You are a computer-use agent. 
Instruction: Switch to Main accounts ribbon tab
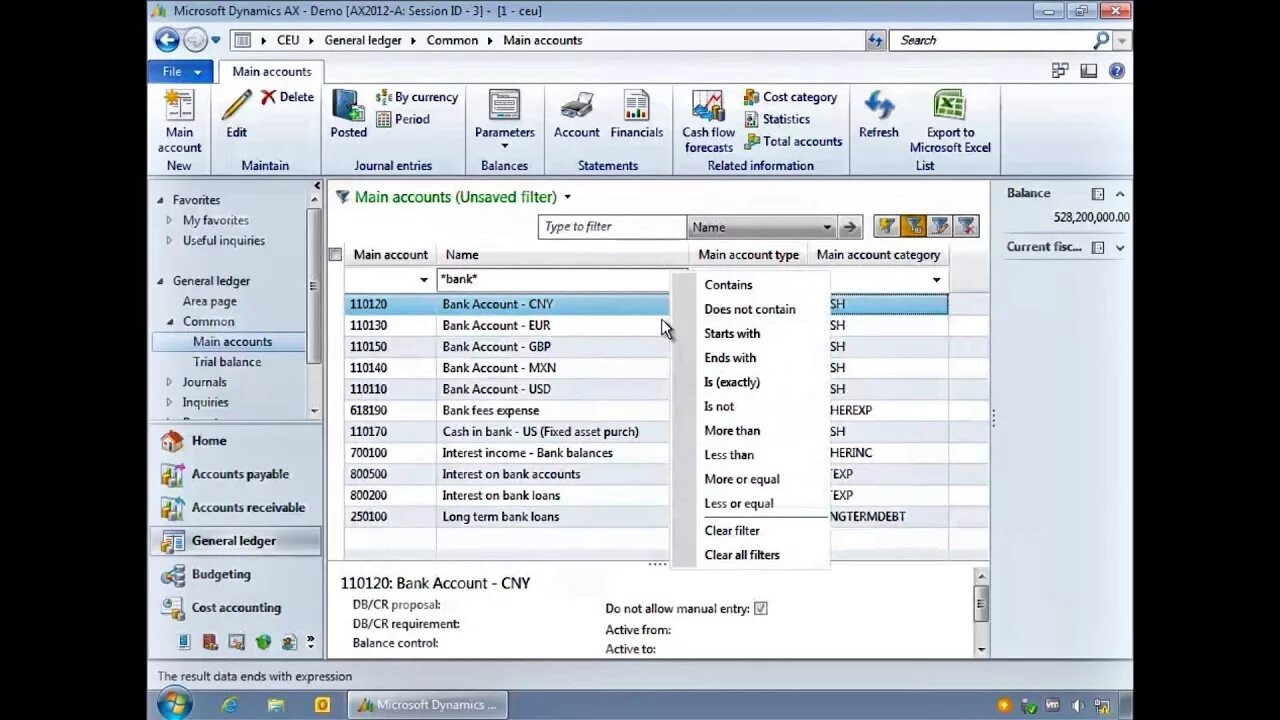(272, 71)
